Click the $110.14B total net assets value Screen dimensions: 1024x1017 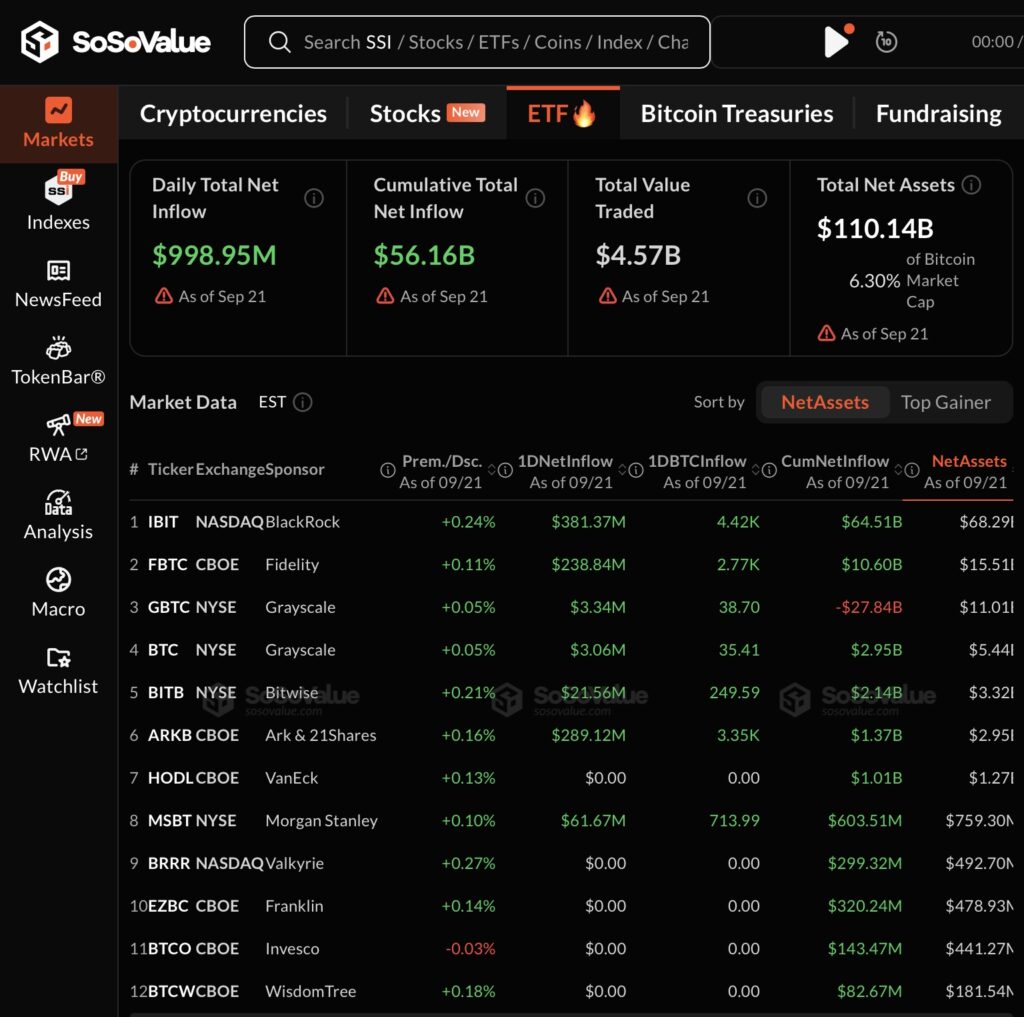pos(875,229)
